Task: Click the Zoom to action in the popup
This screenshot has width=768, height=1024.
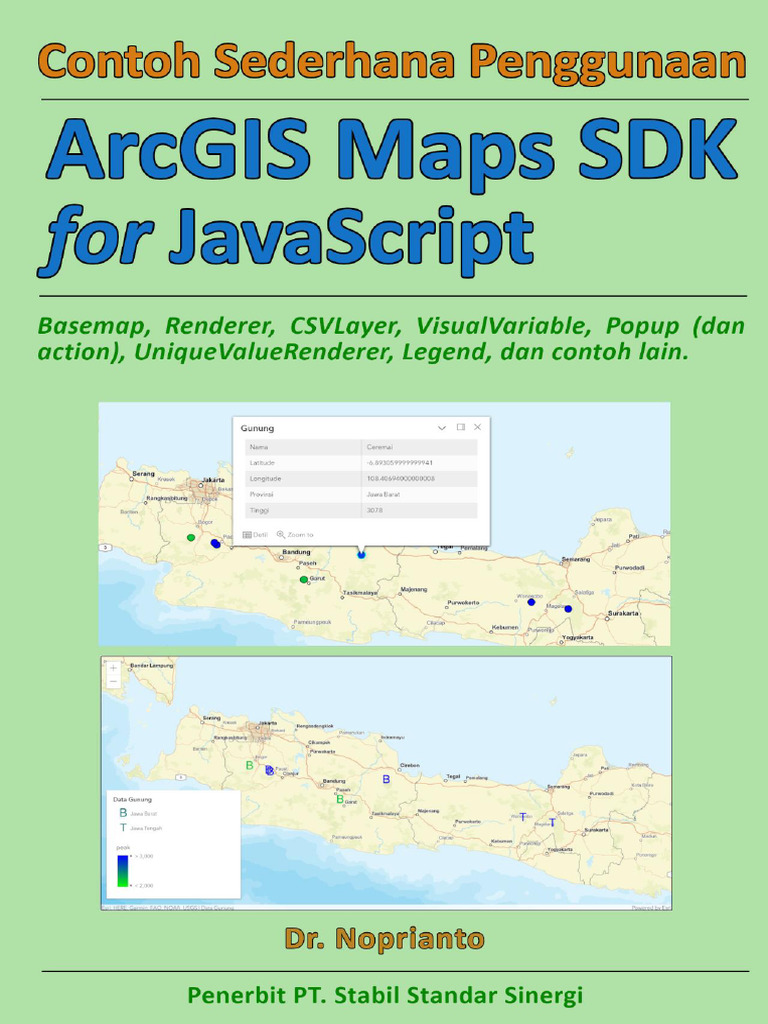Action: pos(295,535)
